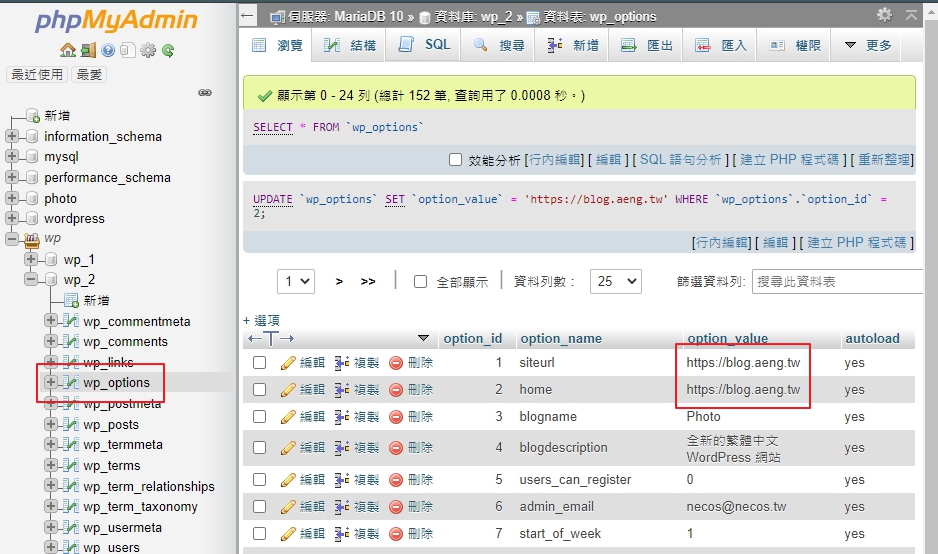Collapse the top breadcrumb bar arrow
The width and height of the screenshot is (938, 554).
[x=911, y=15]
